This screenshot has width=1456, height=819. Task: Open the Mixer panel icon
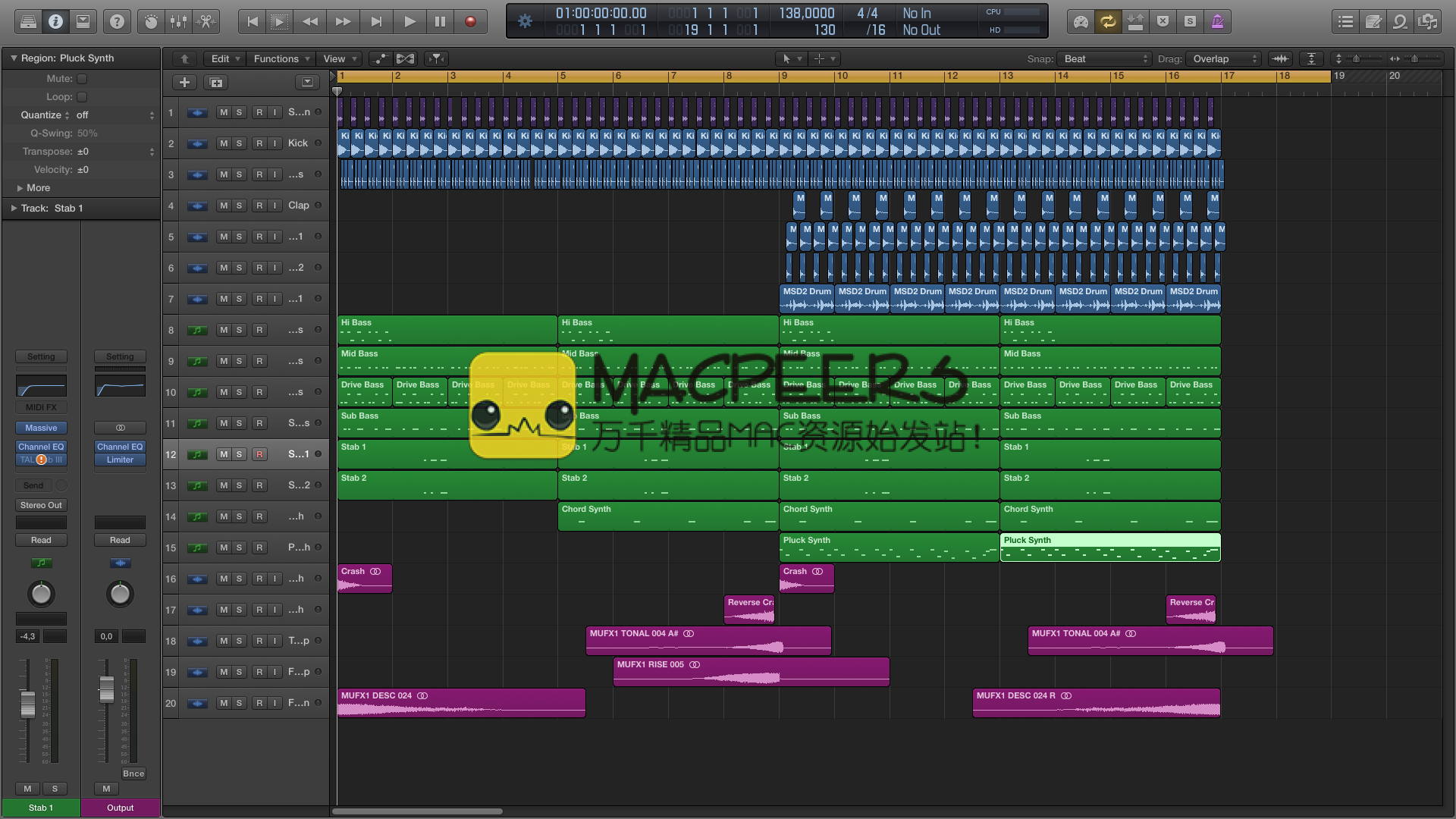click(179, 22)
